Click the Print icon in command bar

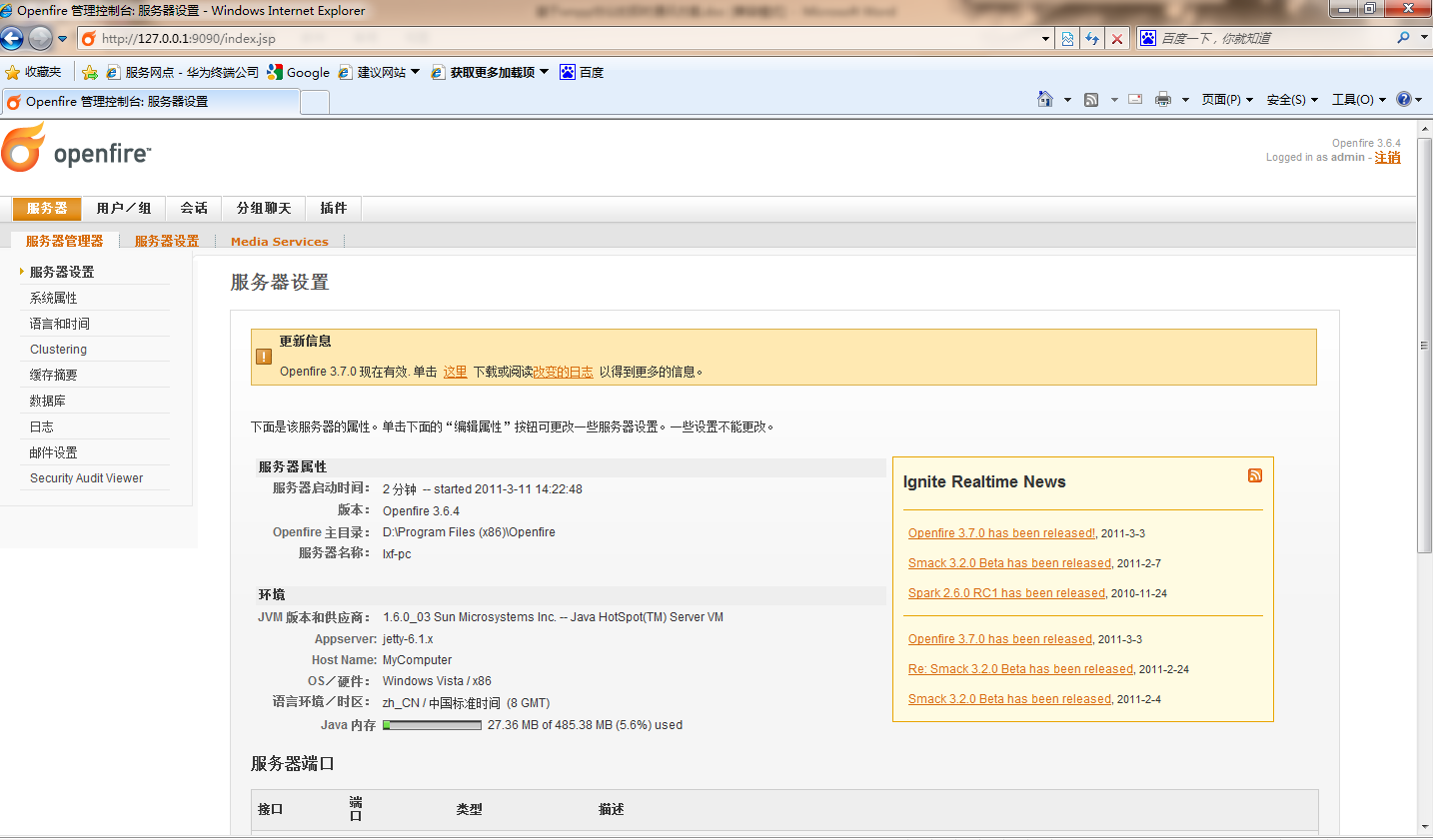pyautogui.click(x=1163, y=99)
